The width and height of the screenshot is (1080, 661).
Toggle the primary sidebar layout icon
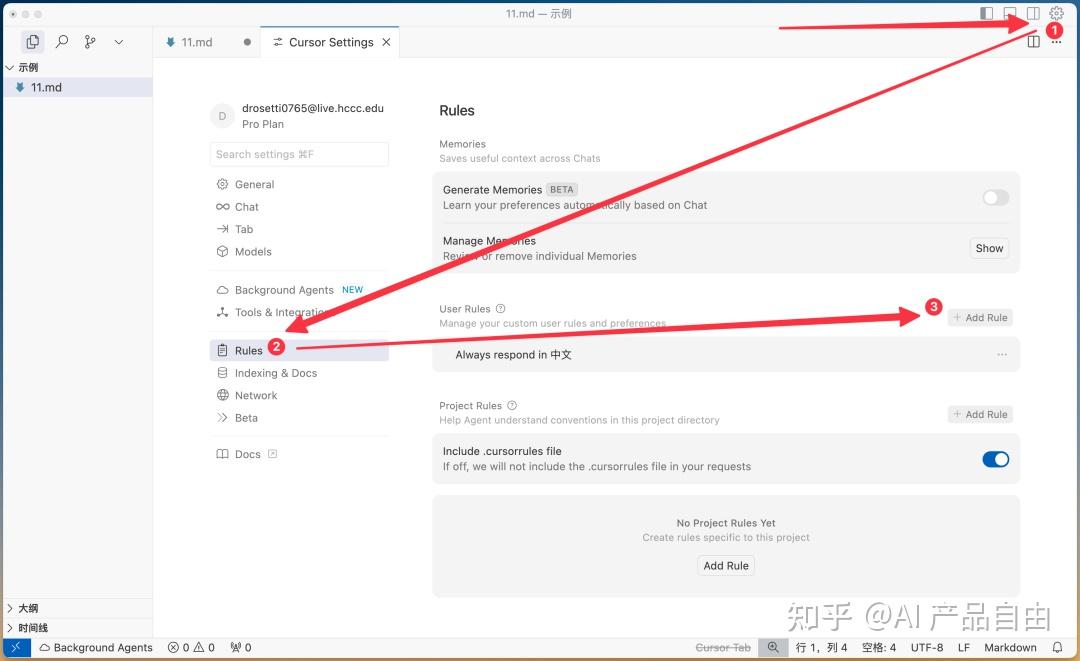986,13
